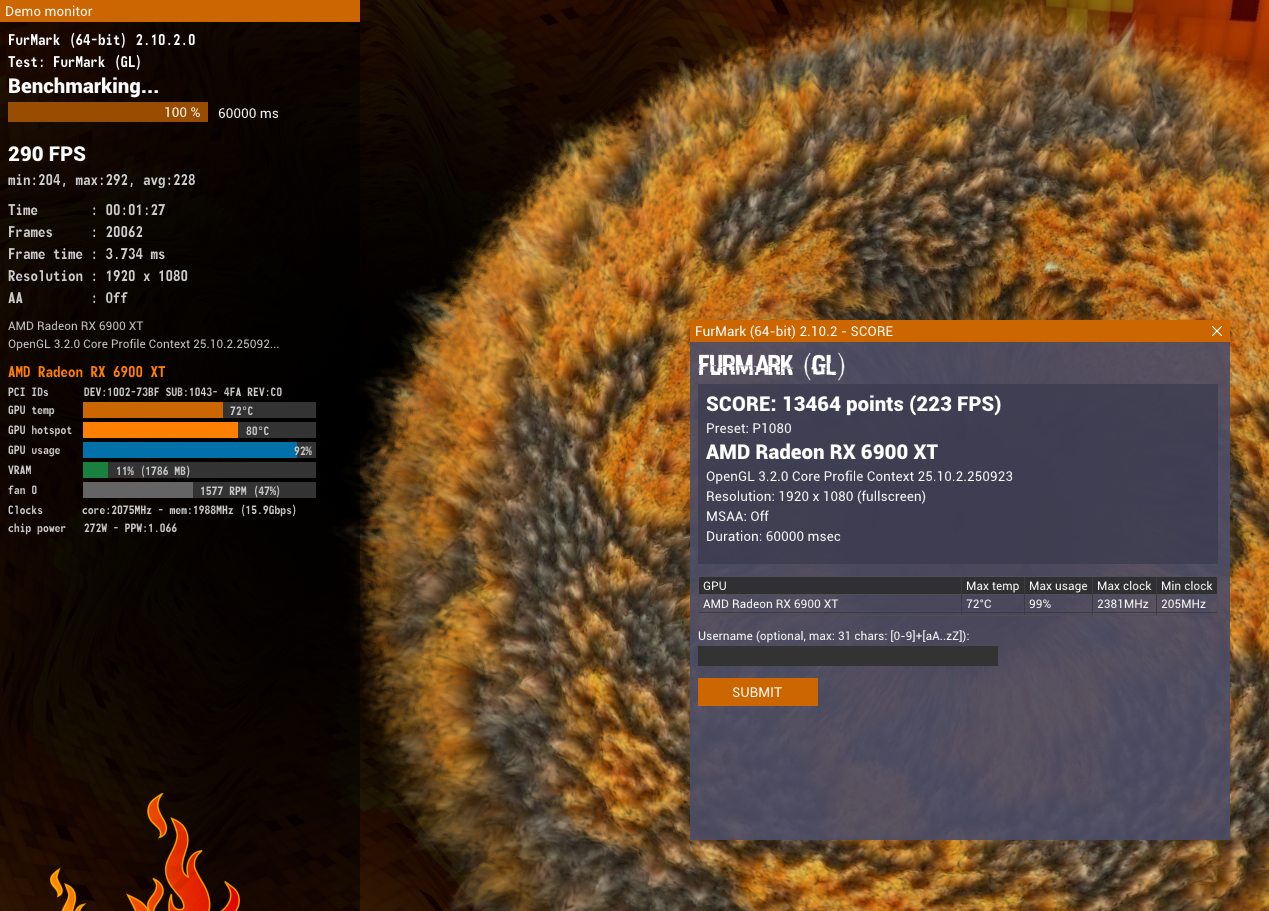Click the GPU hotspot indicator bar

(198, 430)
